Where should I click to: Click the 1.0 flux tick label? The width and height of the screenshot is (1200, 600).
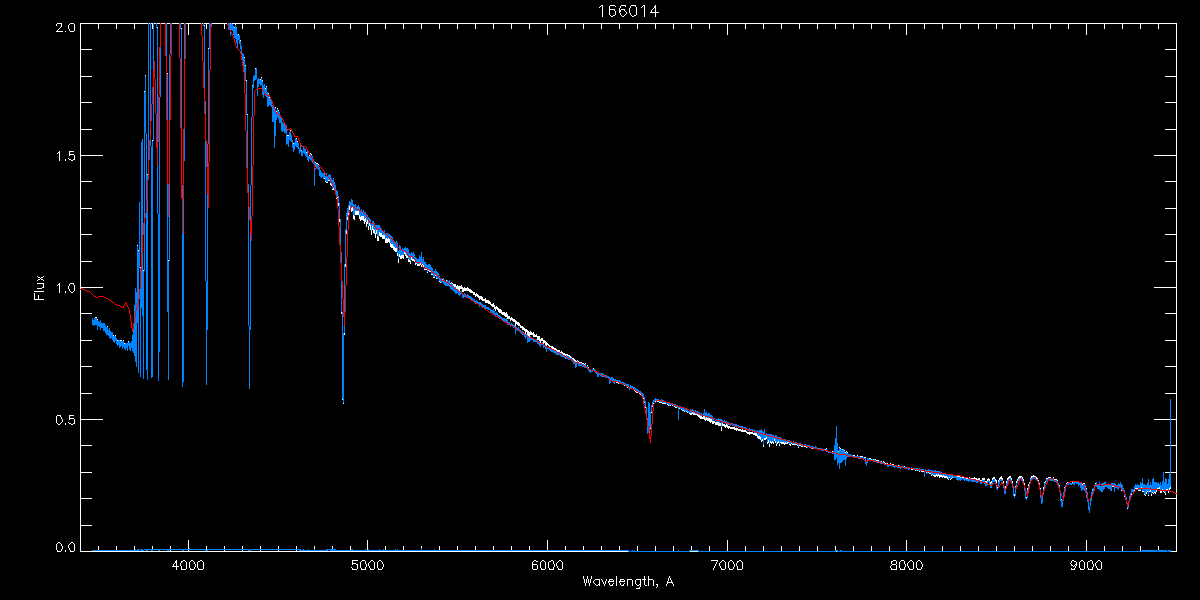click(x=65, y=288)
